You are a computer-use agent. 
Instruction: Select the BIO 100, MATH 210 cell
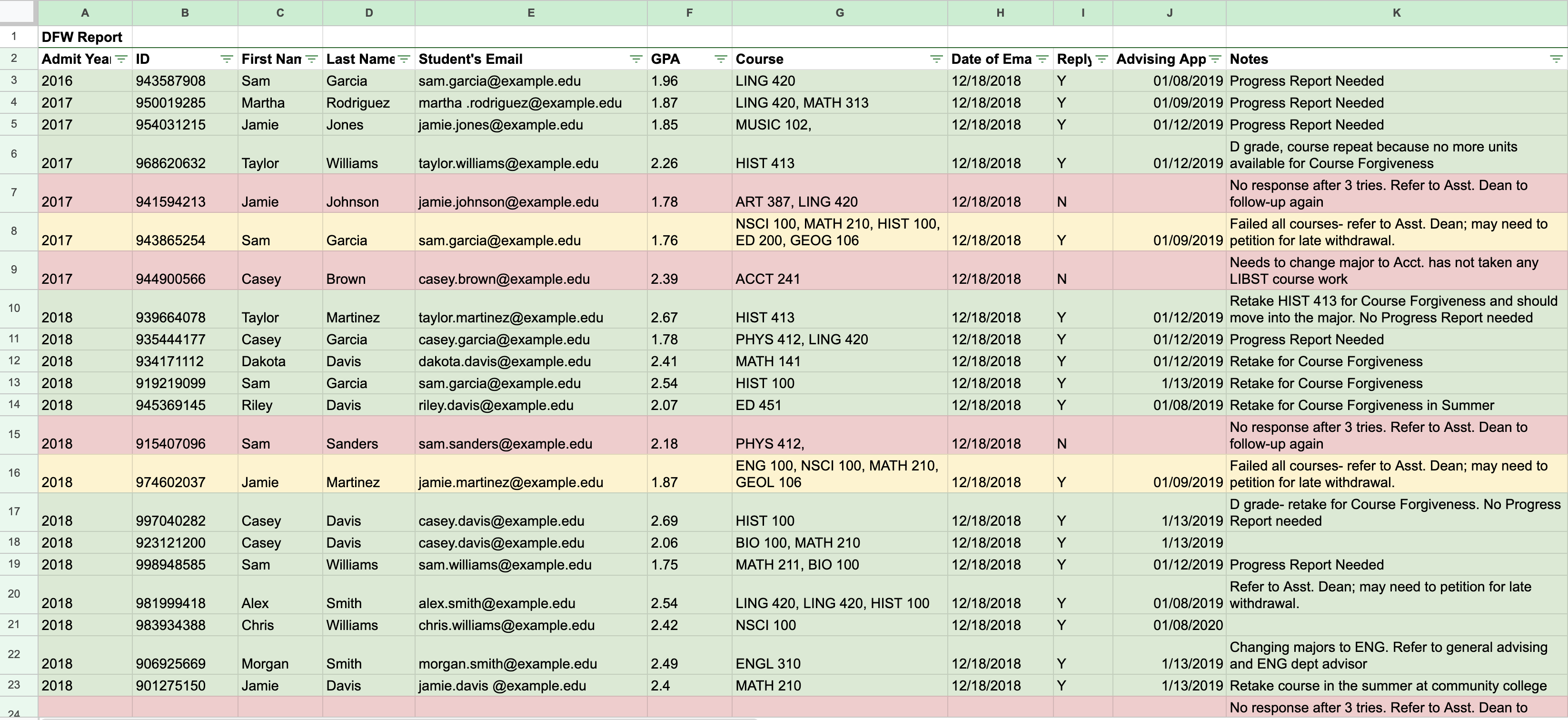coord(839,543)
